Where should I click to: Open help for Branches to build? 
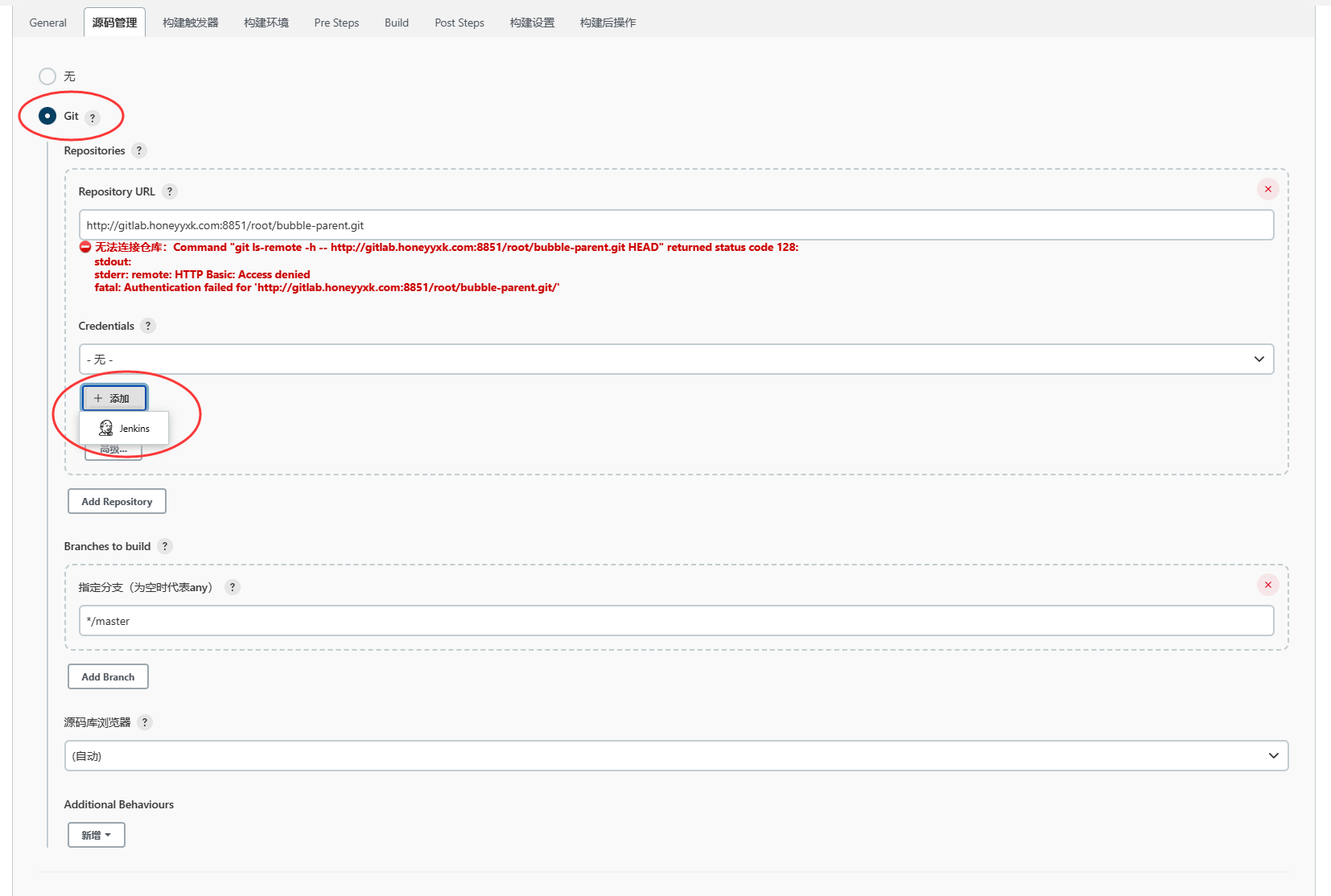165,546
